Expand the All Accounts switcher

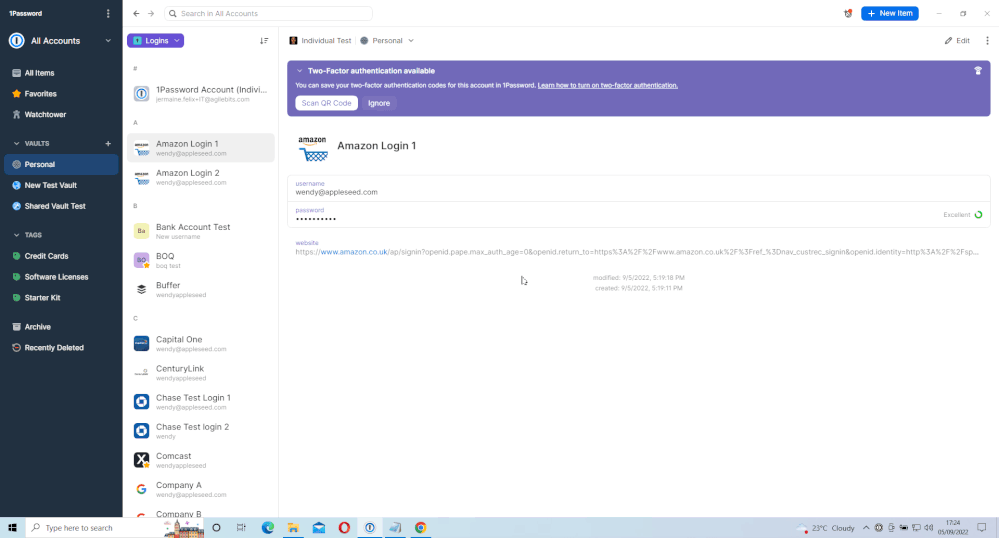tap(108, 41)
